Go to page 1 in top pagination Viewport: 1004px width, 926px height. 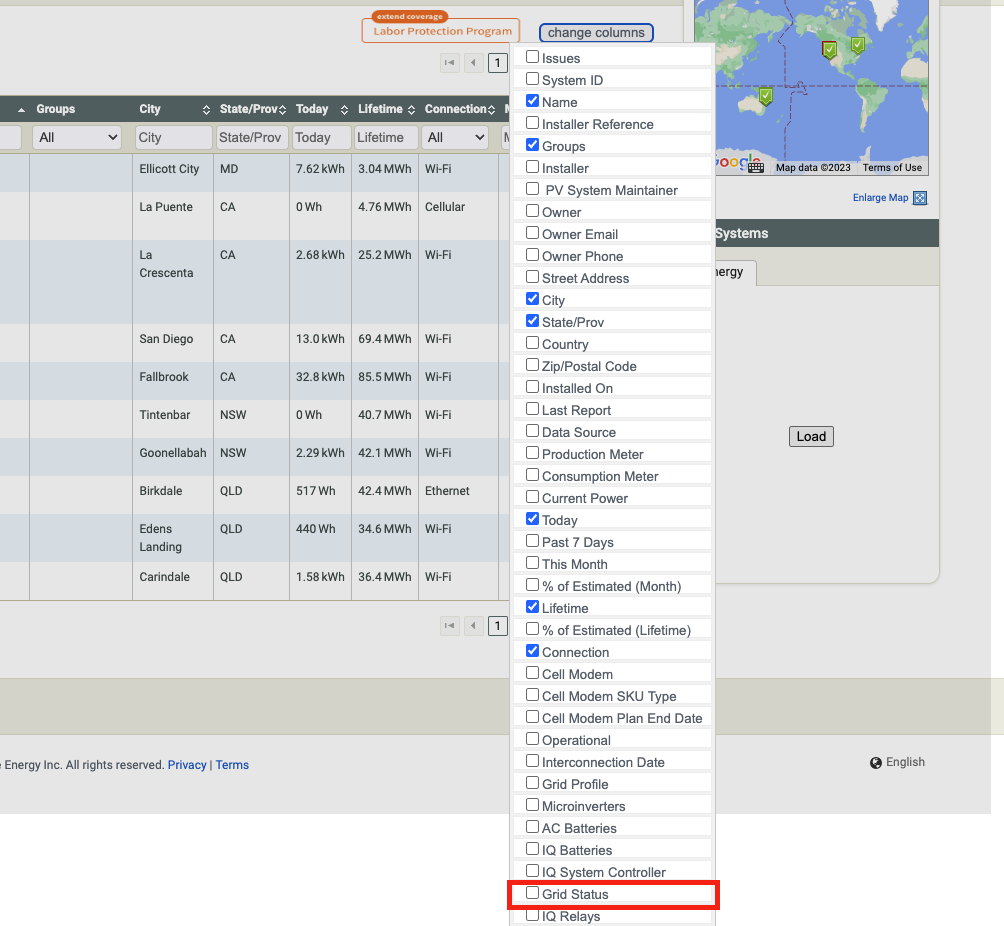[x=498, y=63]
